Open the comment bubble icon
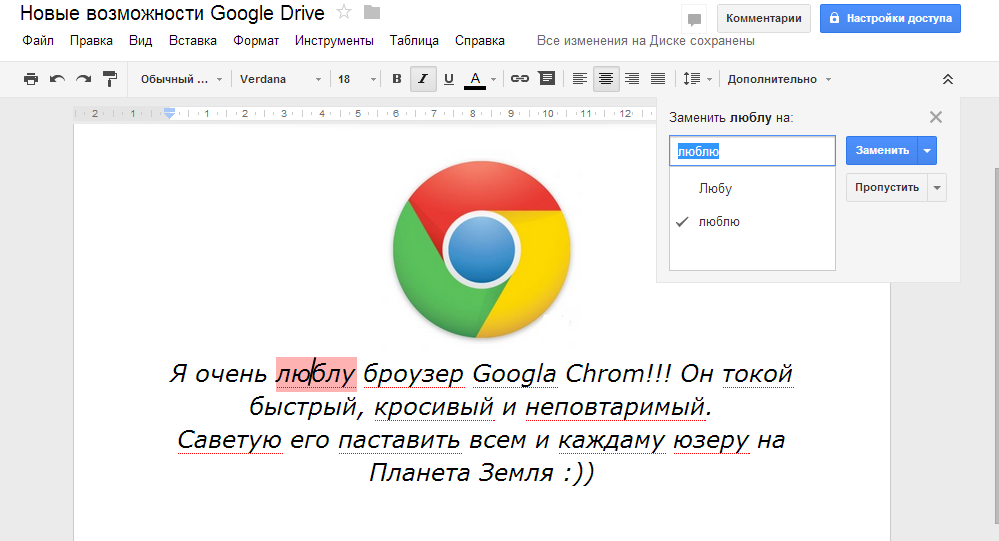This screenshot has width=999, height=541. [x=693, y=19]
